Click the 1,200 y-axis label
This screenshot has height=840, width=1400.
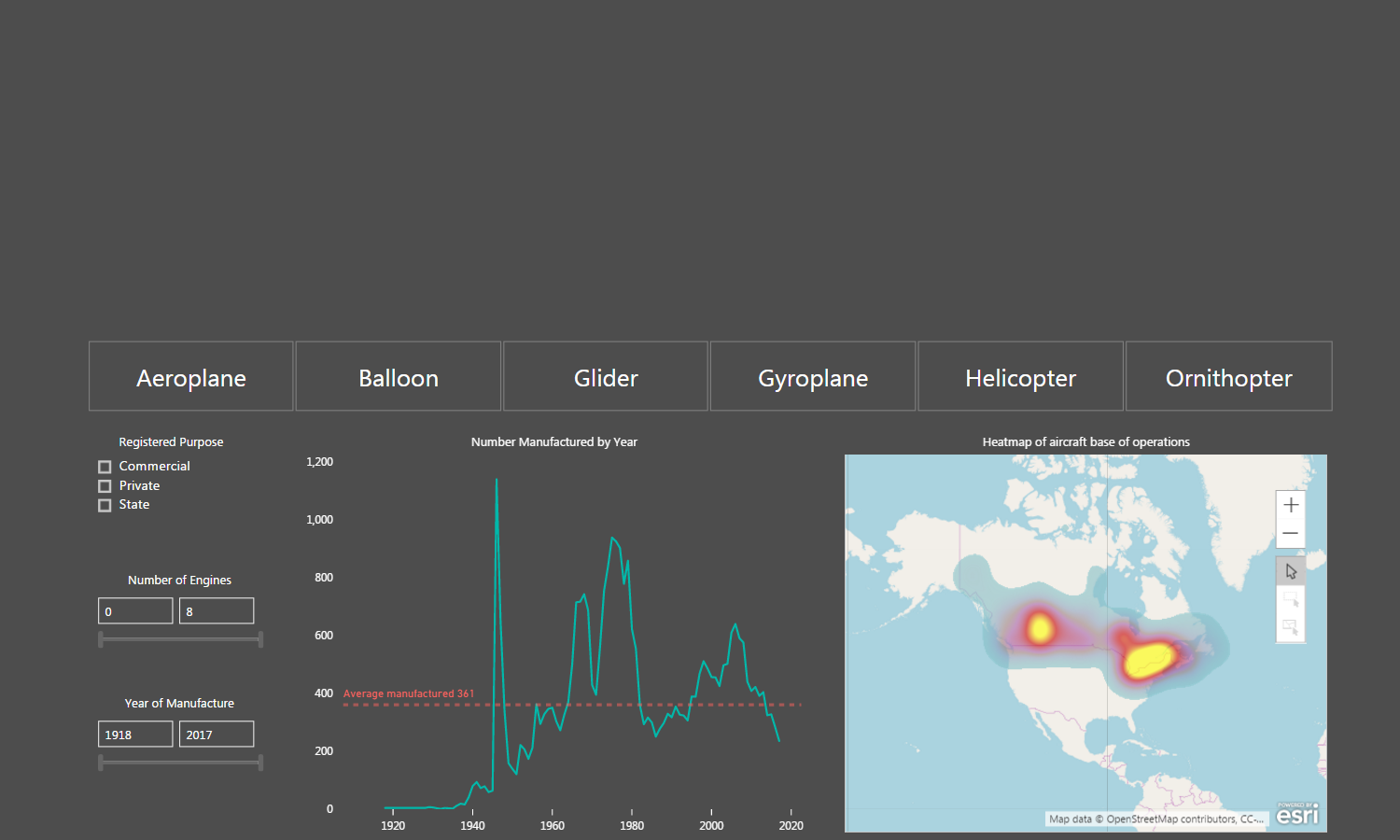(319, 462)
